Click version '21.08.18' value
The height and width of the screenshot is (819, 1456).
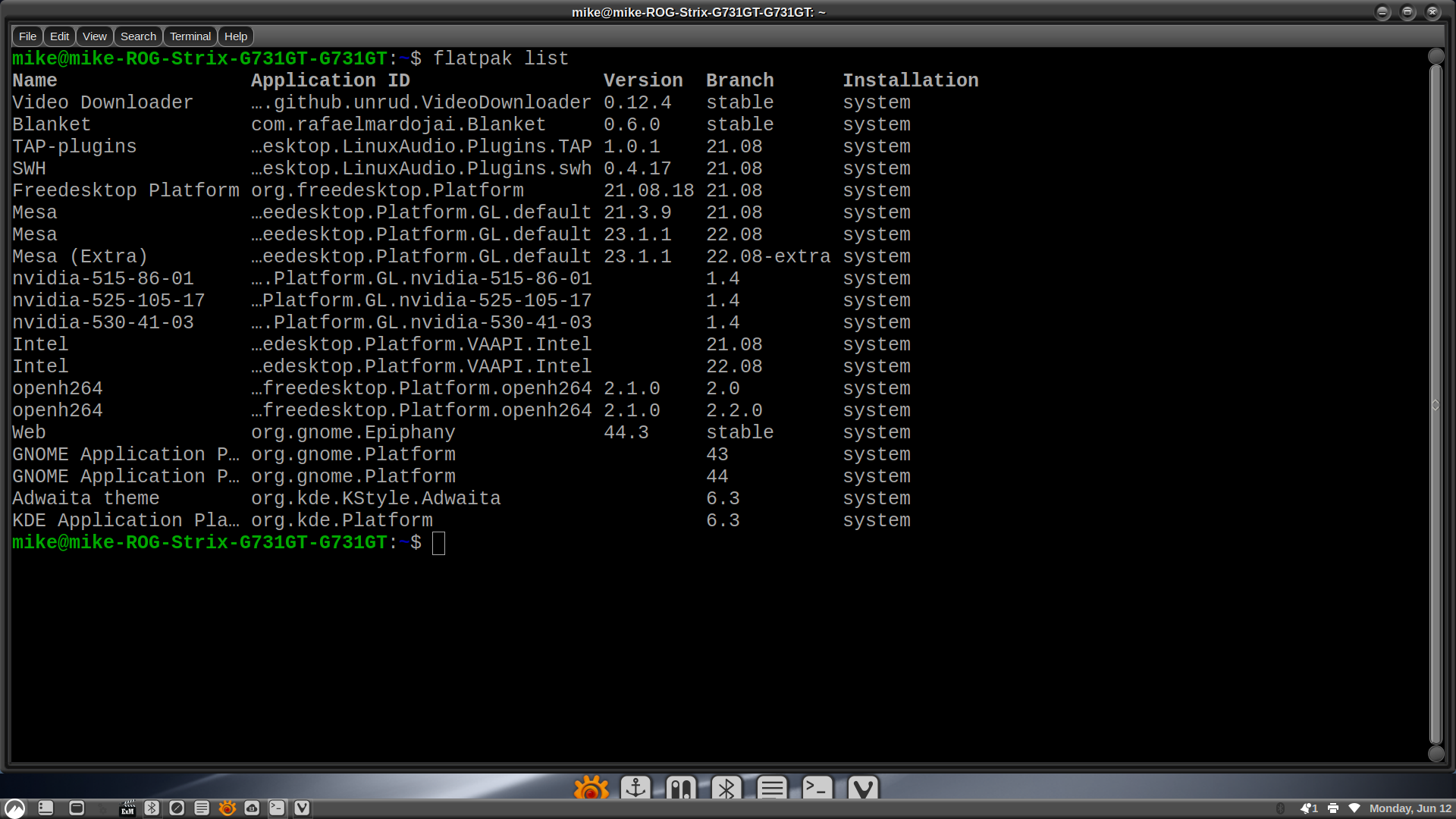pyautogui.click(x=648, y=191)
